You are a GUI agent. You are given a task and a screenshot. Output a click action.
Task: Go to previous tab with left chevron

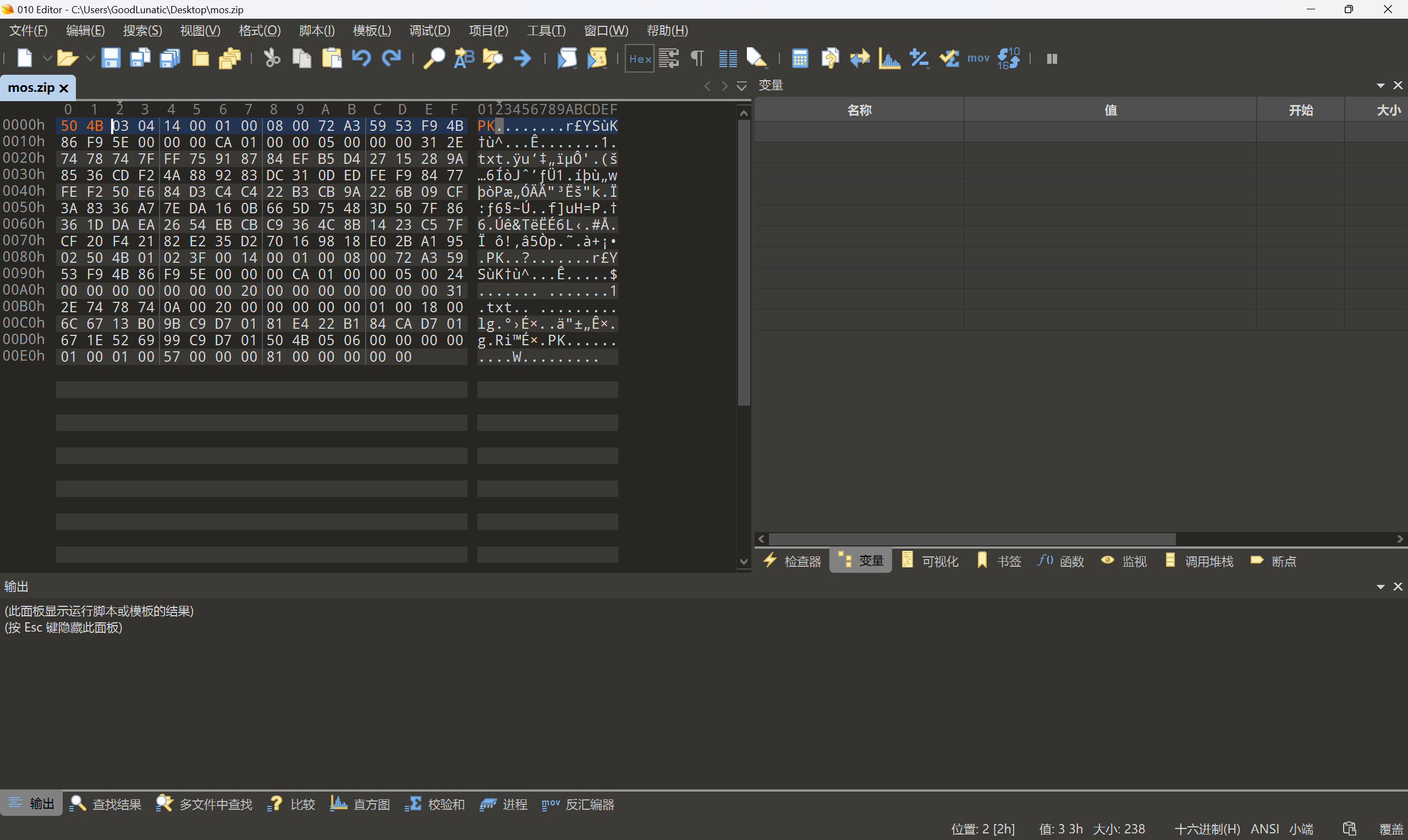(x=707, y=86)
